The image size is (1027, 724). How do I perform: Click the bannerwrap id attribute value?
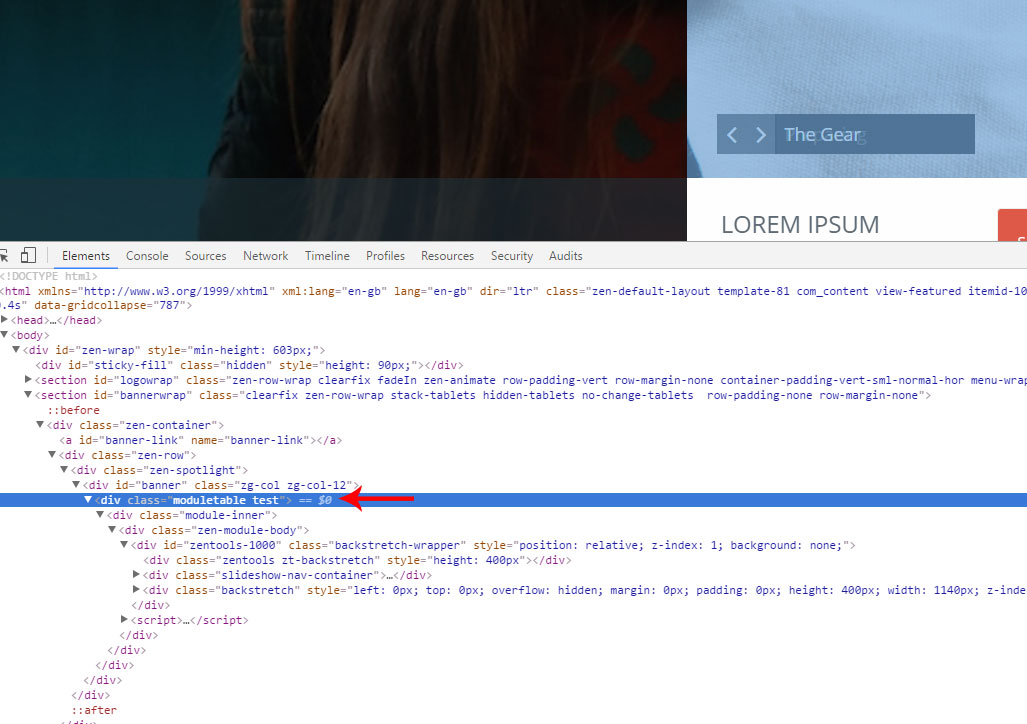click(x=153, y=395)
